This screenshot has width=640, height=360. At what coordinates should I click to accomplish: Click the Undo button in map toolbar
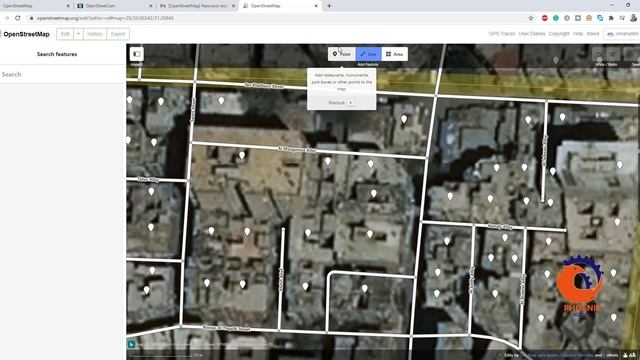[598, 54]
